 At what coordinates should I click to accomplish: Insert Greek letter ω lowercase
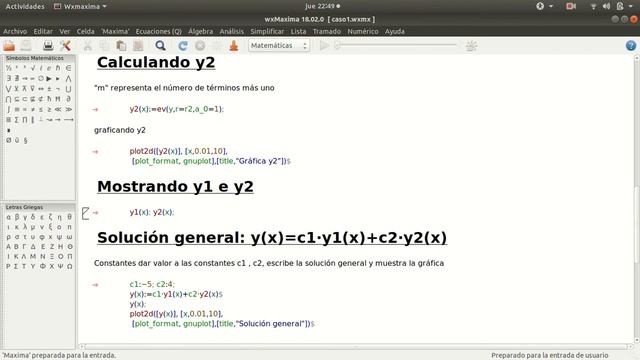point(69,237)
